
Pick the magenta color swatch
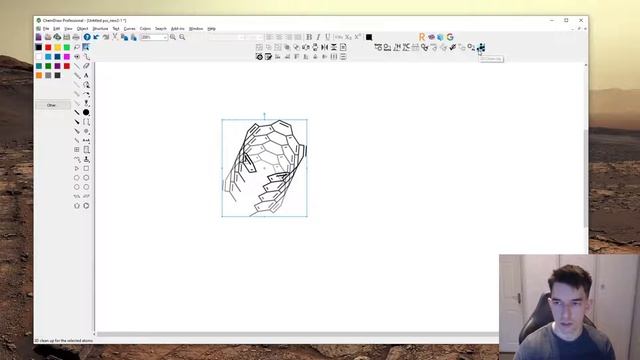point(67,57)
